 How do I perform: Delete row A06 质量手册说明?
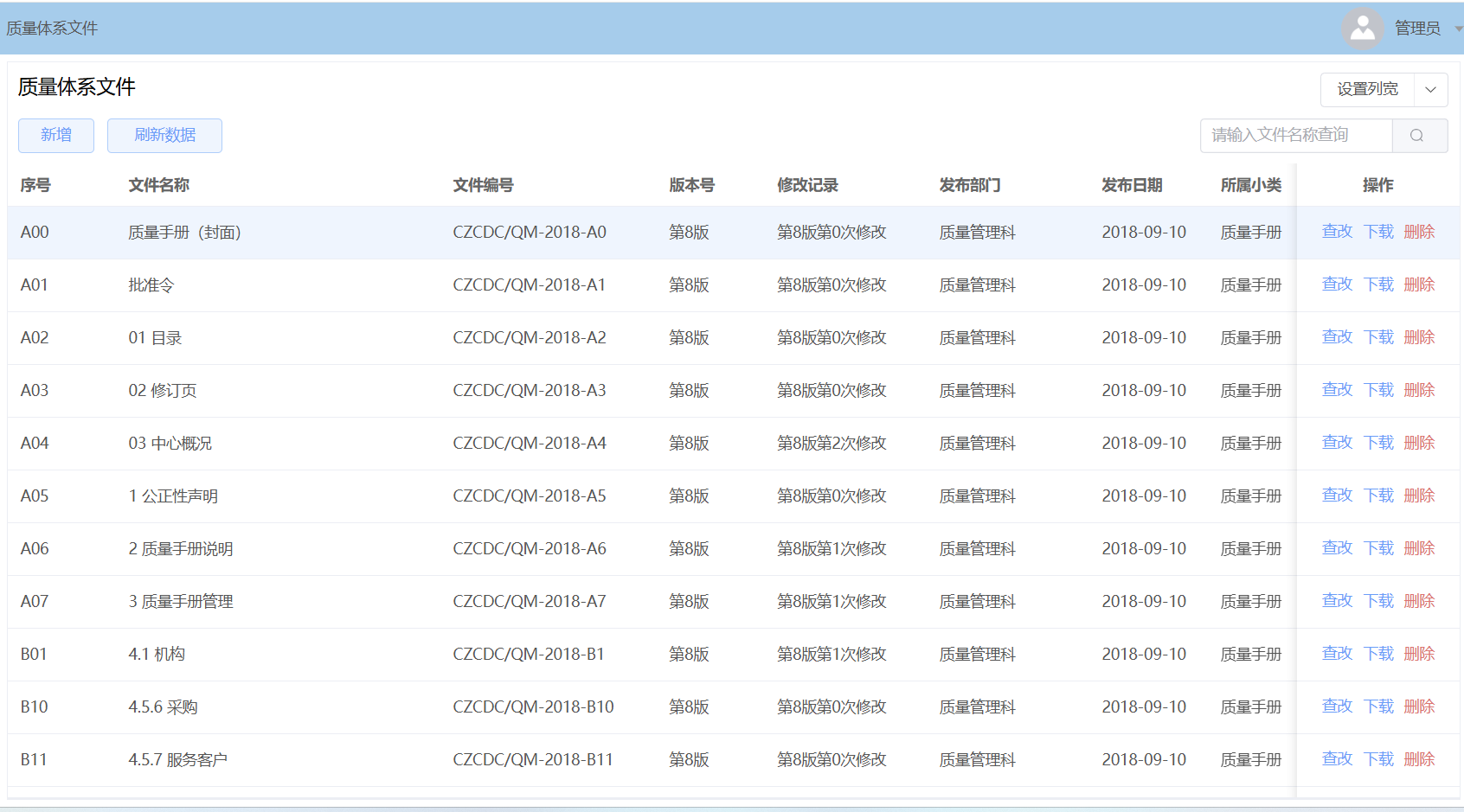[x=1419, y=548]
